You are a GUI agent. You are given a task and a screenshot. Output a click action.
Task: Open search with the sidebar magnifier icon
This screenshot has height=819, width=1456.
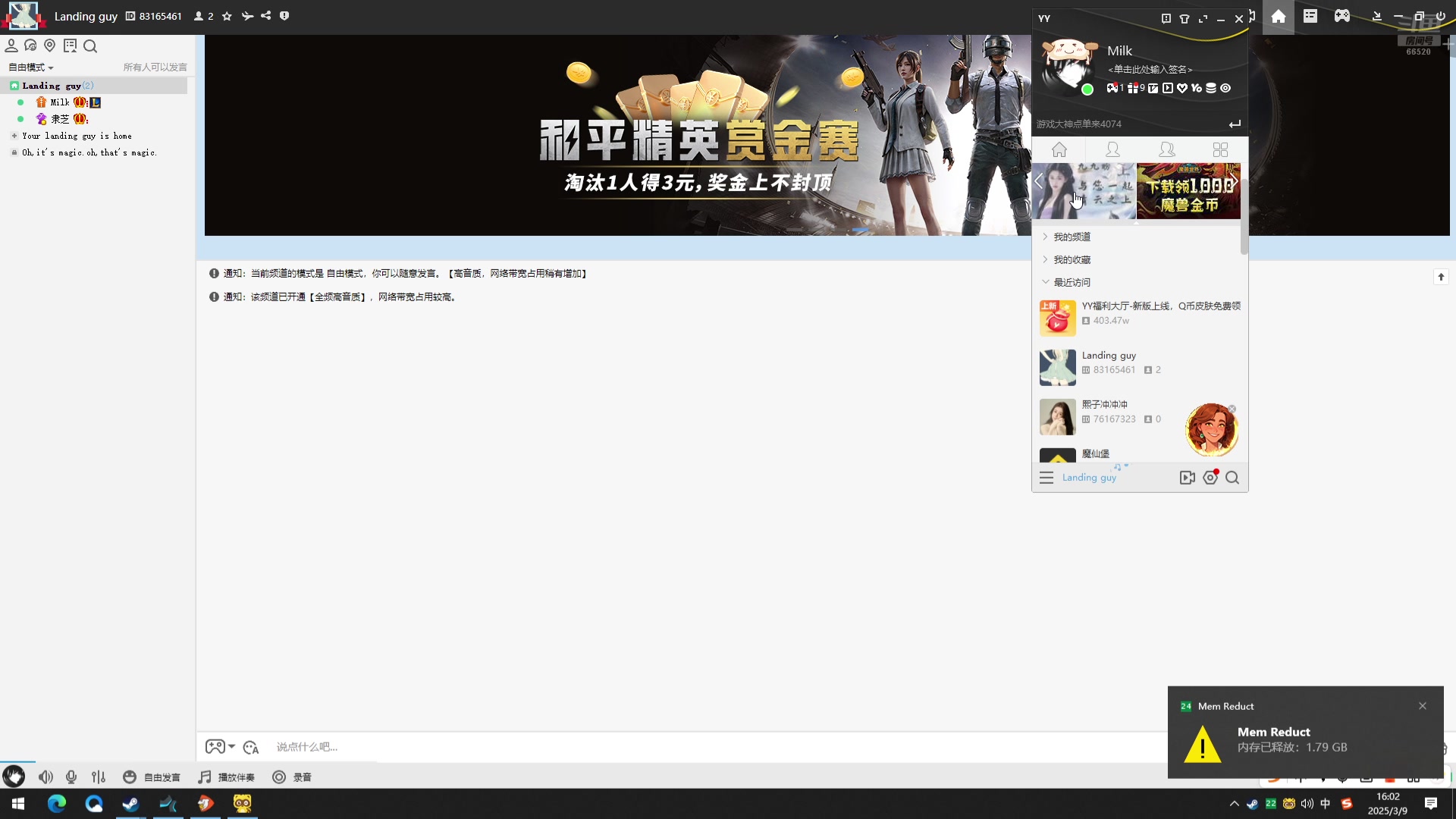point(90,46)
